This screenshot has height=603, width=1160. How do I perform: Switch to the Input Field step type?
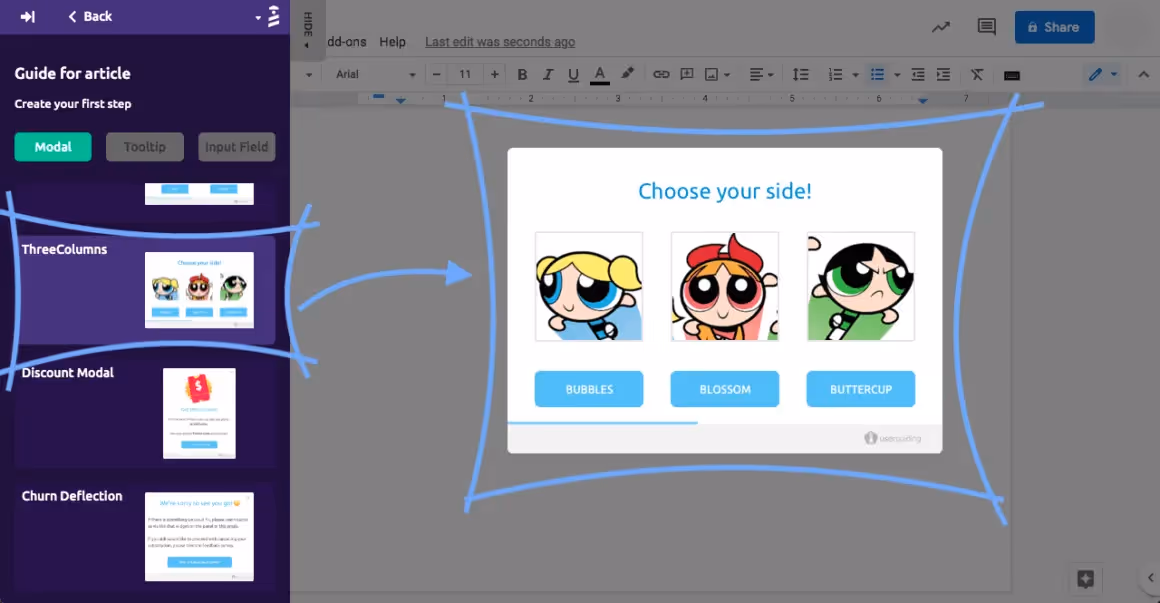pyautogui.click(x=237, y=146)
